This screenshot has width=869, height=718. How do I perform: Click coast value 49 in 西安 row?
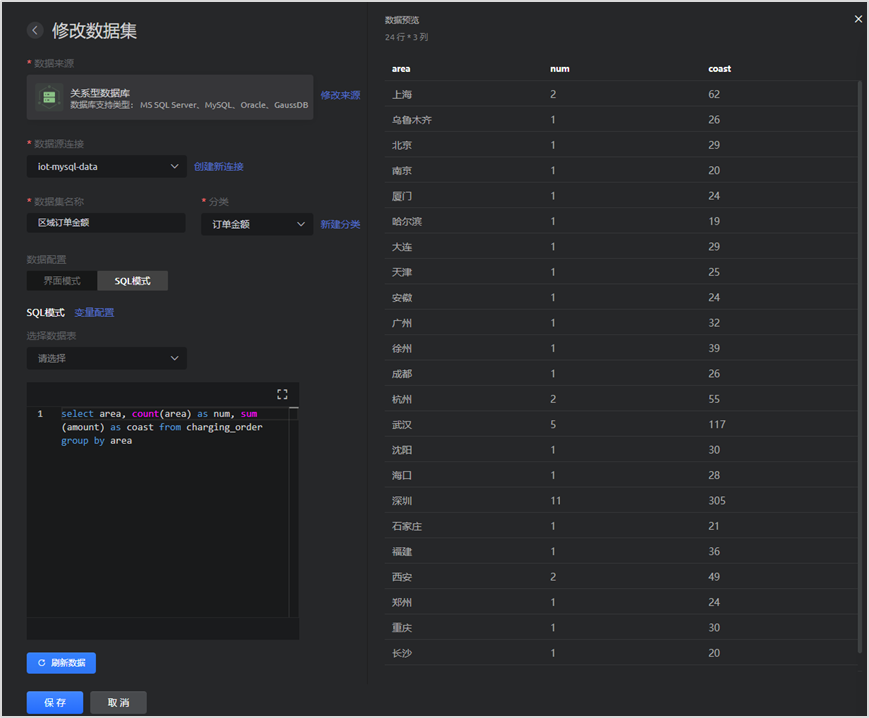714,577
